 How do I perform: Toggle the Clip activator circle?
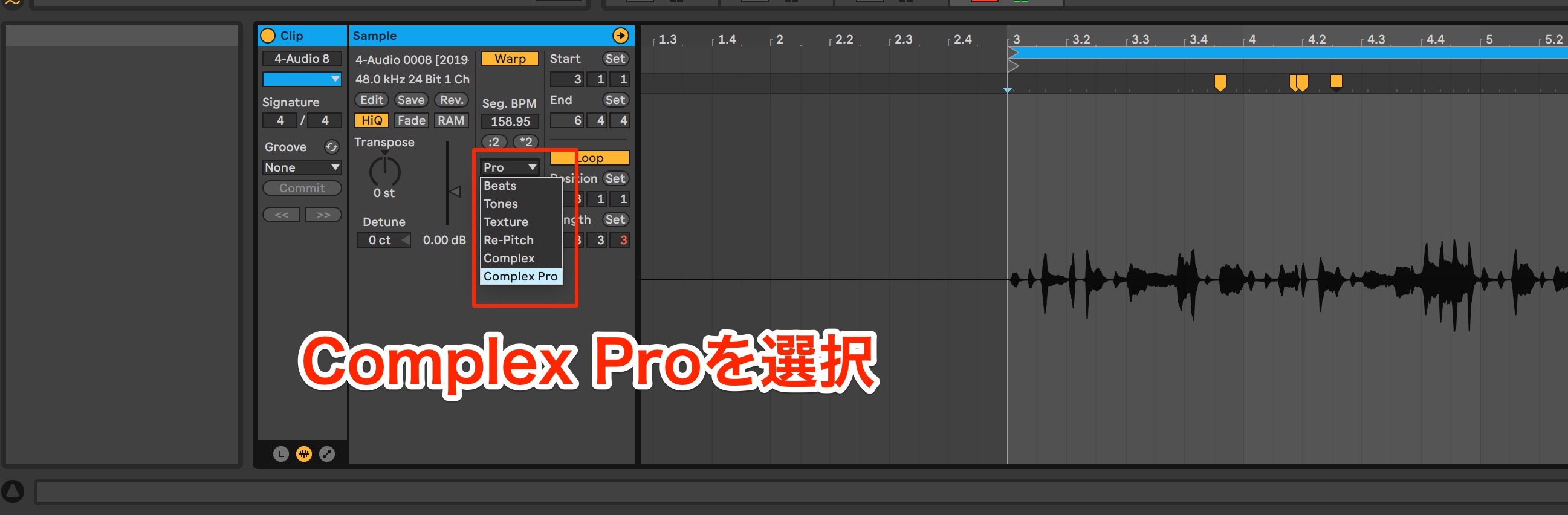268,36
